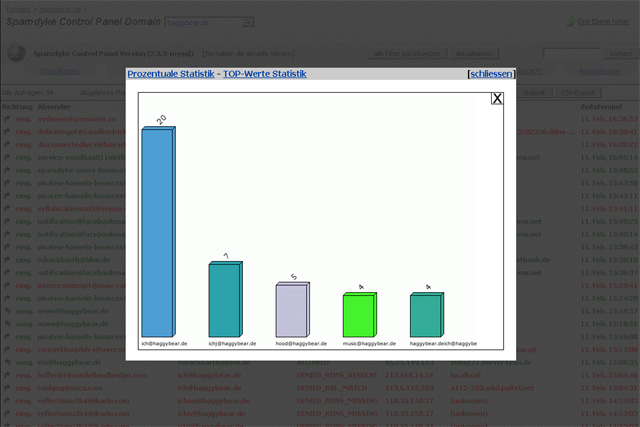Click the Zeitstempel column header
This screenshot has height=427, width=640.
(x=601, y=107)
